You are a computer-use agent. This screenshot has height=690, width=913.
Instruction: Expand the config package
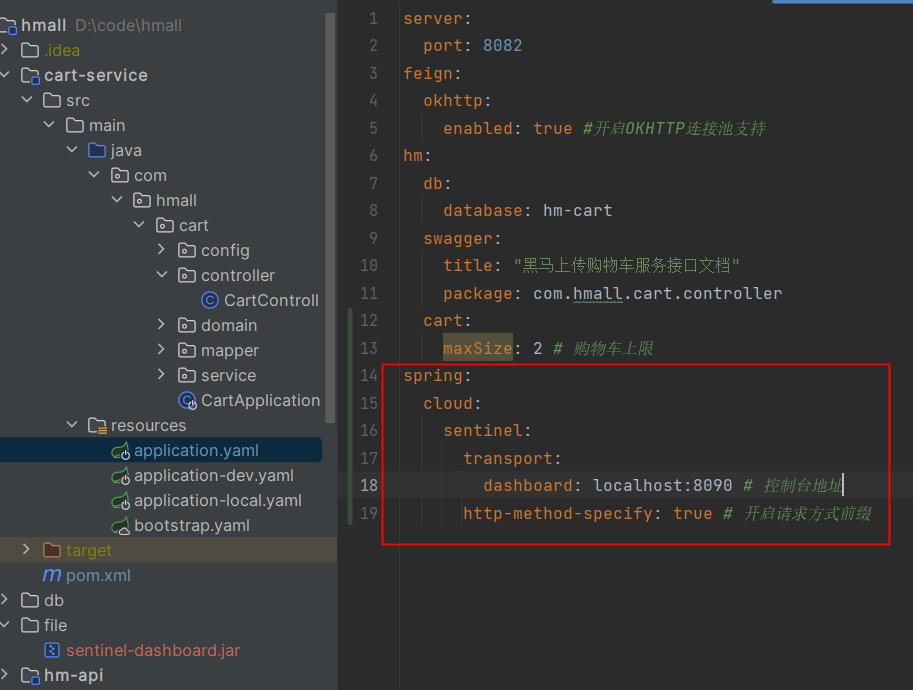pos(162,250)
